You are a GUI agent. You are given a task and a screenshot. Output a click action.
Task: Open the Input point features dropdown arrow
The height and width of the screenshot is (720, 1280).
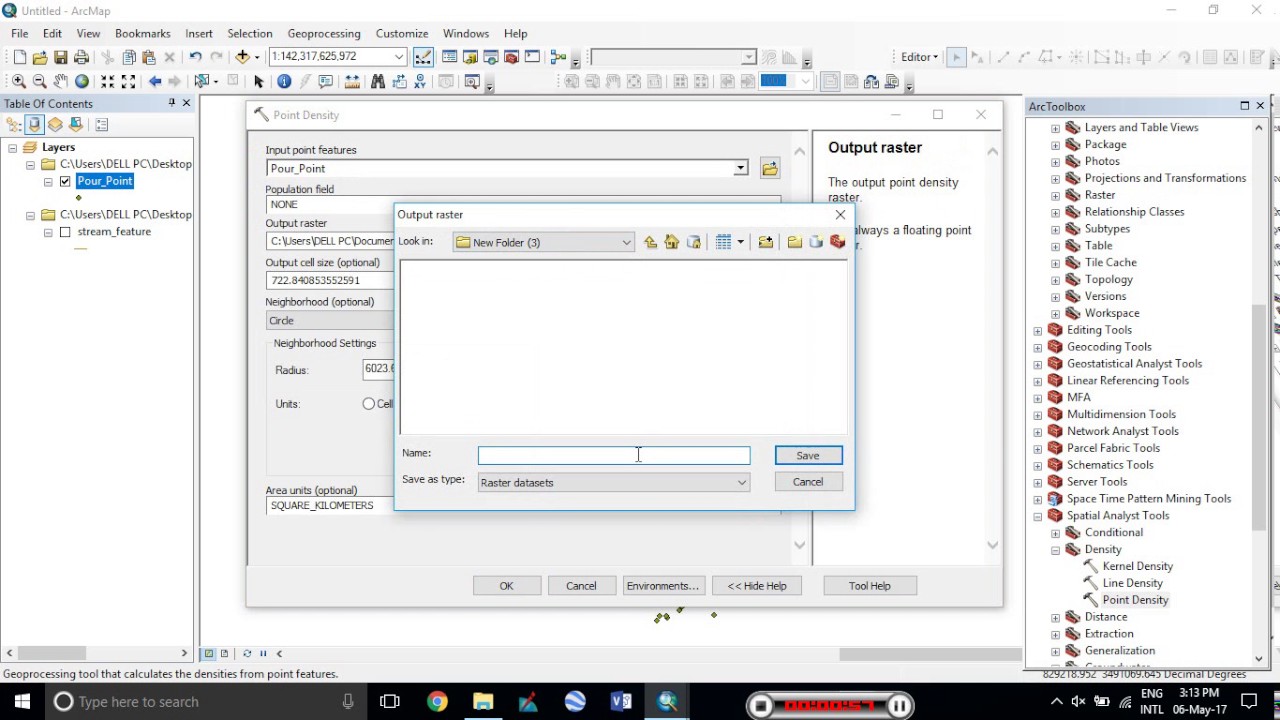(741, 168)
